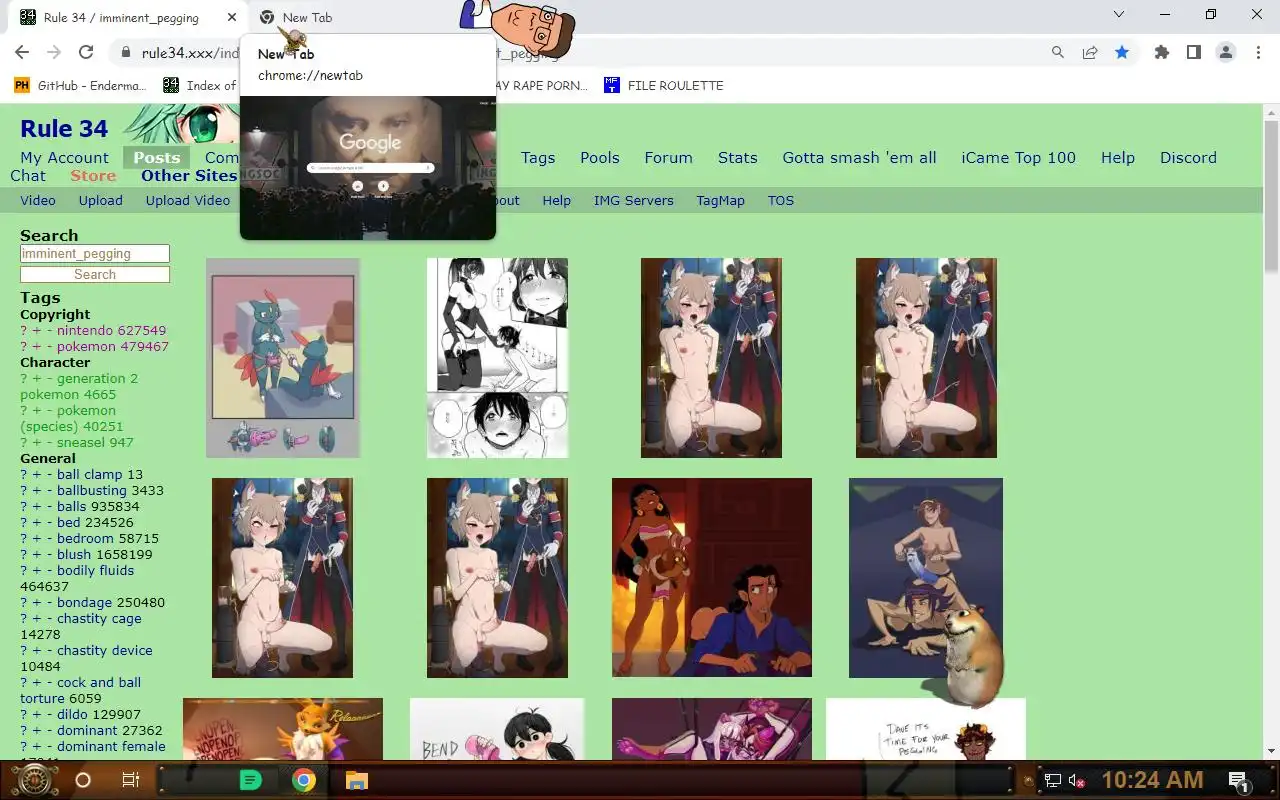Click the plus sign beside nintendo

coord(37,330)
